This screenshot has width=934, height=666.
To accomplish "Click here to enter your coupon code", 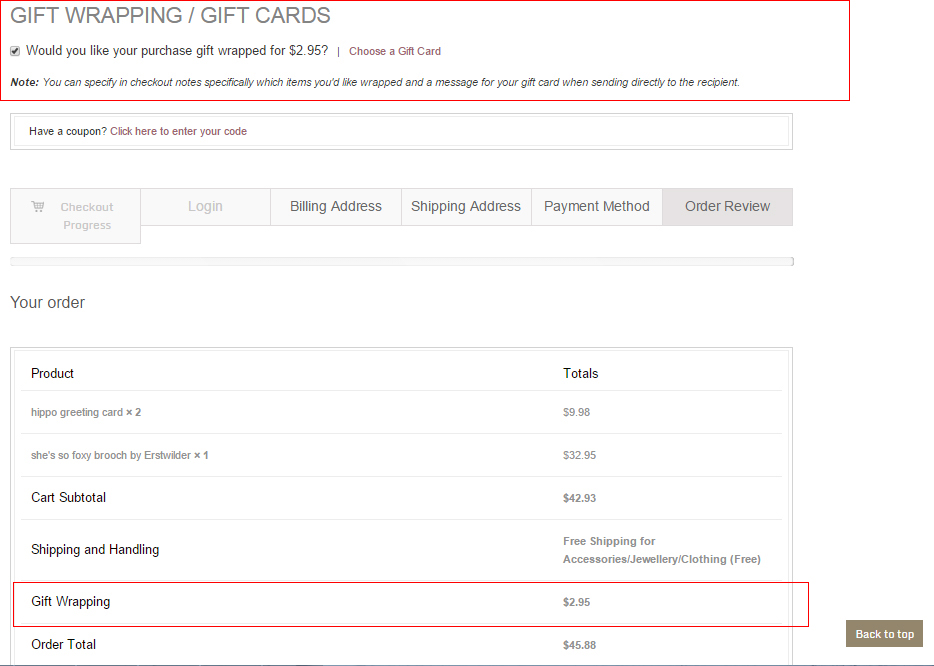I will [178, 131].
